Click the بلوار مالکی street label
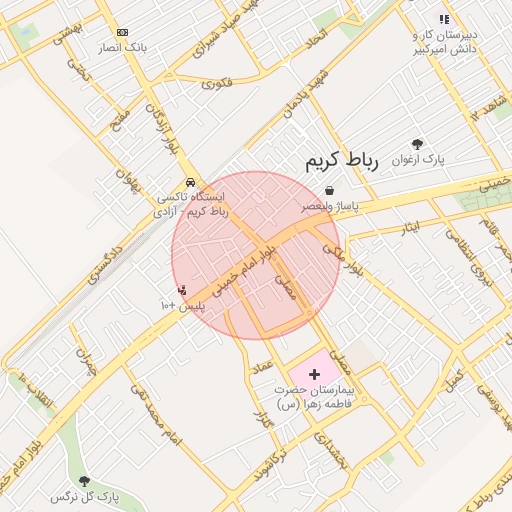Image resolution: width=512 pixels, height=512 pixels. [x=342, y=260]
